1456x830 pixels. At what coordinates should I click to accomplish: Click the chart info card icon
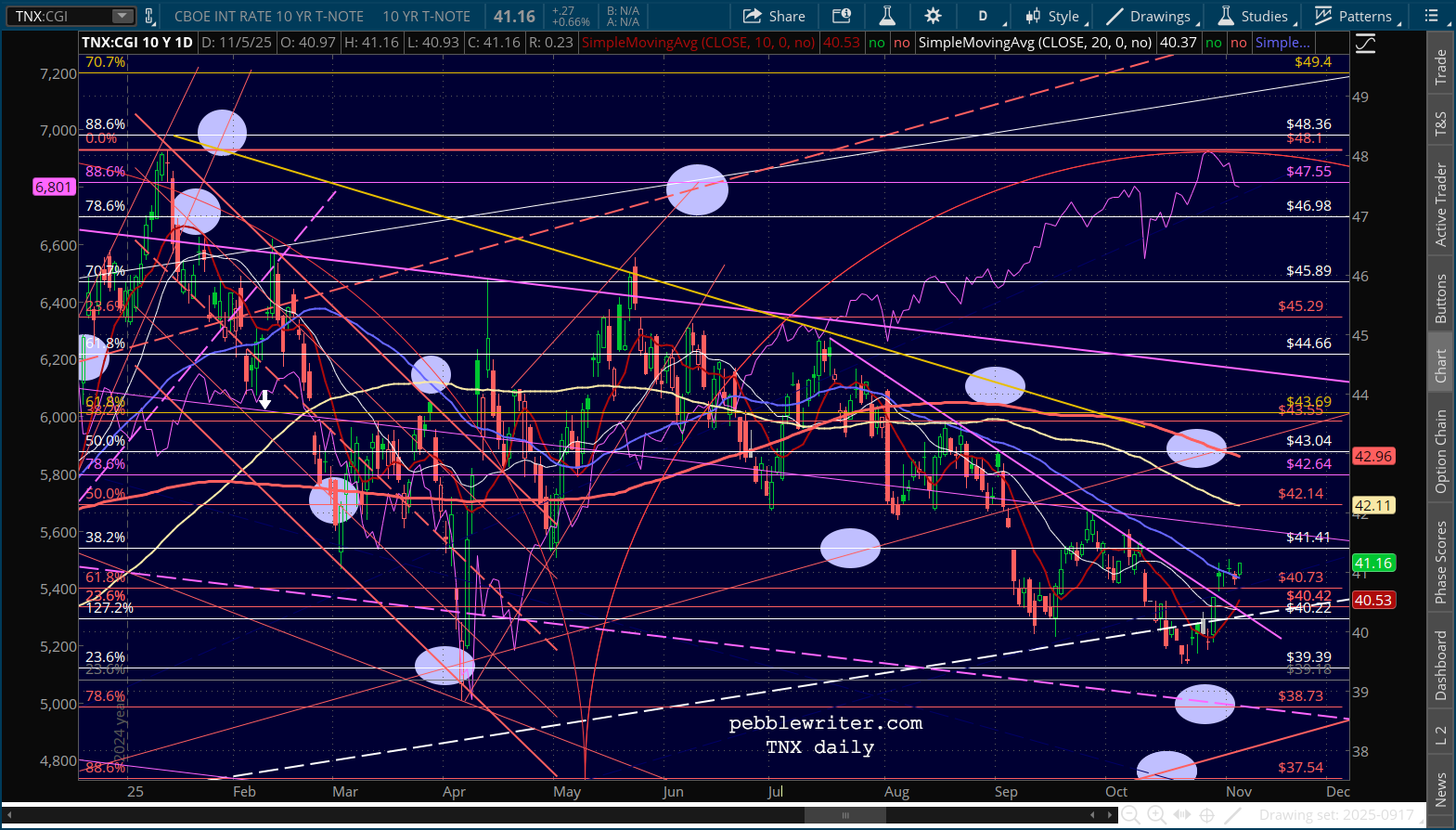click(842, 16)
